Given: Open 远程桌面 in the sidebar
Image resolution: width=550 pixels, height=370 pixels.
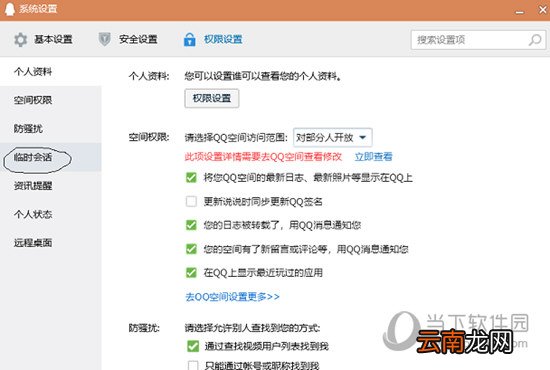Looking at the screenshot, I should (51, 242).
